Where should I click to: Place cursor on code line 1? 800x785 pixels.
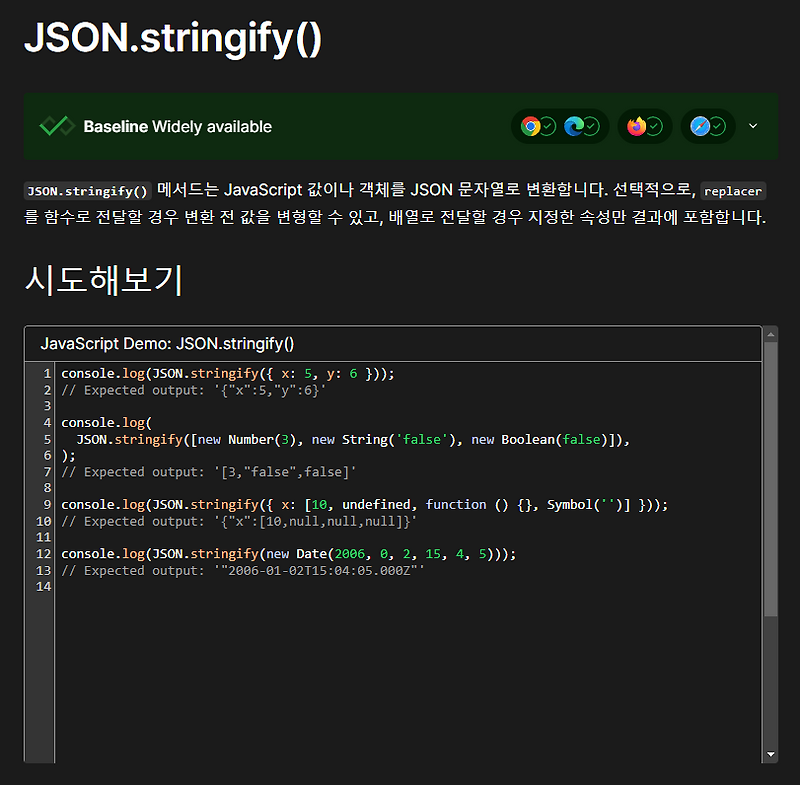(x=228, y=373)
